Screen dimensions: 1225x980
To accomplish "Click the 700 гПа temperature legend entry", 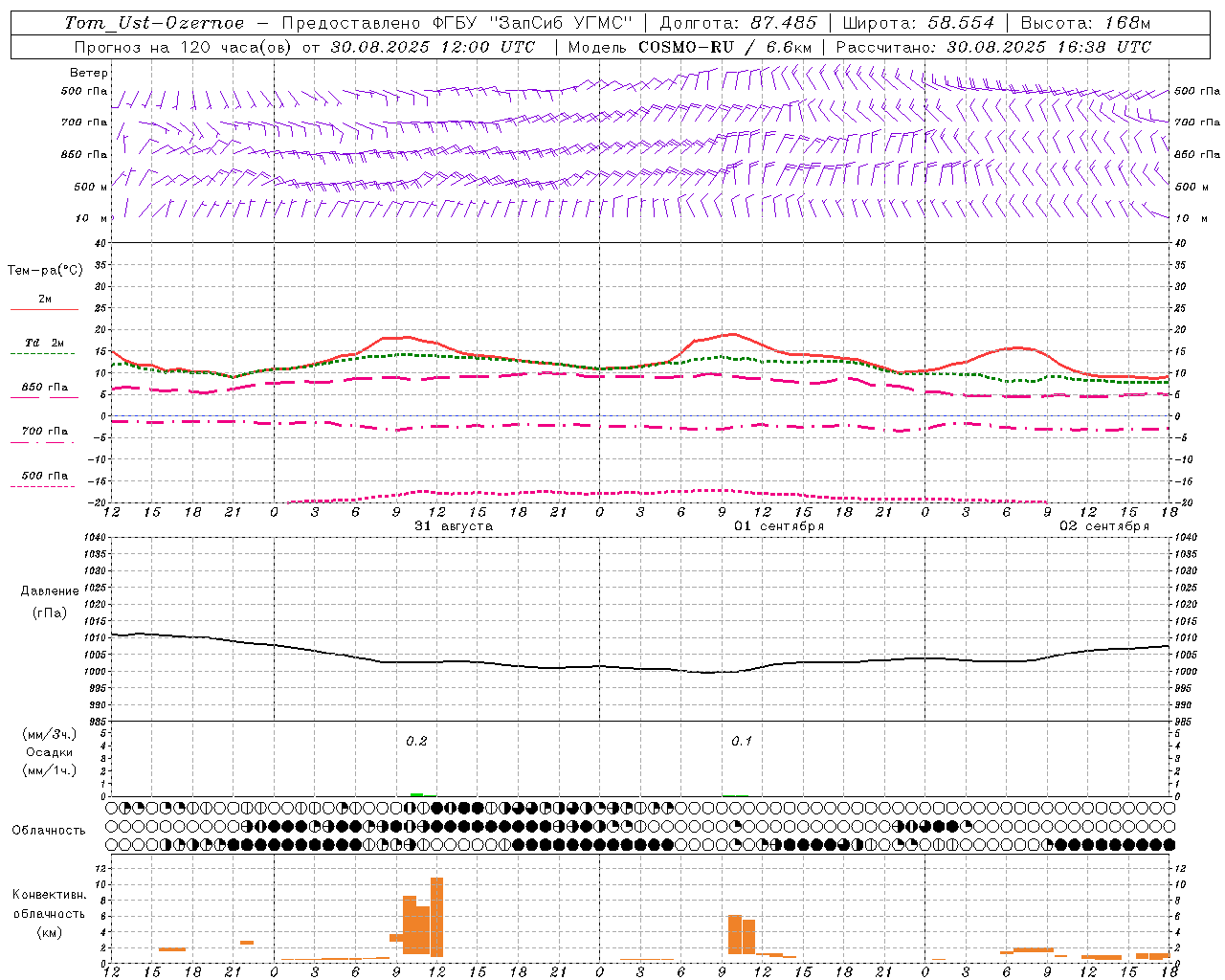I will pyautogui.click(x=44, y=432).
